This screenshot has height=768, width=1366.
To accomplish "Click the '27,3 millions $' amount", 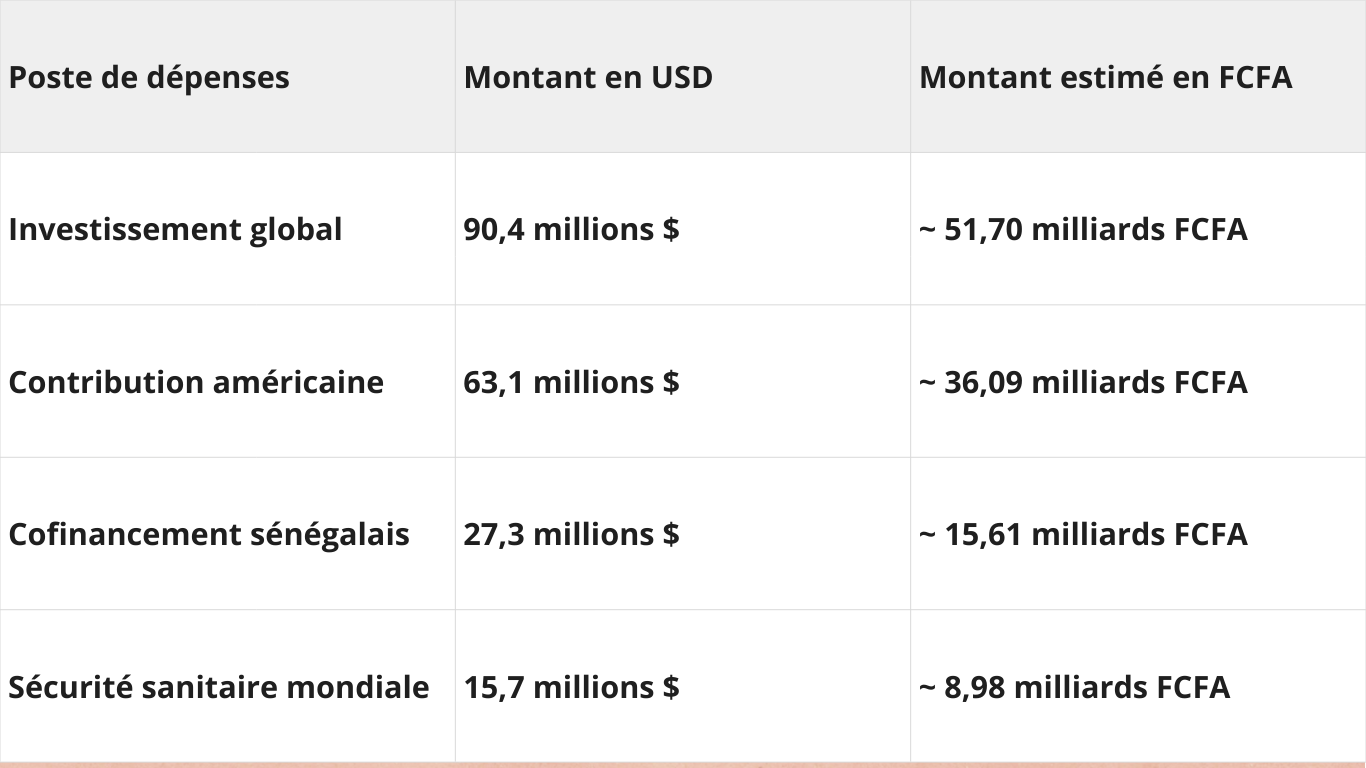I will 571,535.
